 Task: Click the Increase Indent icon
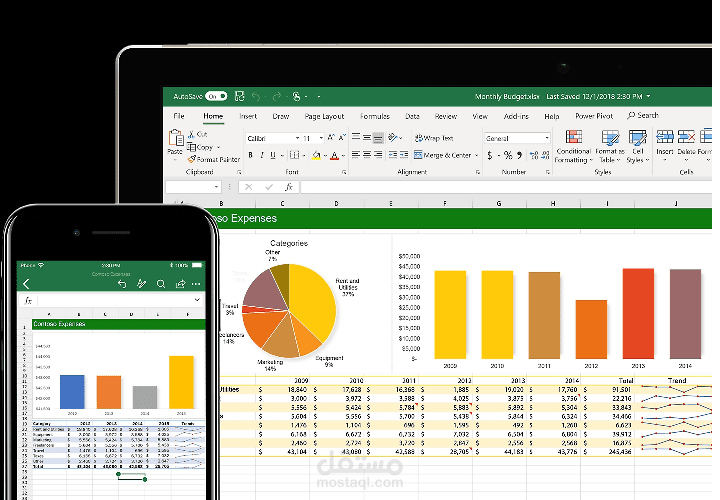click(404, 155)
